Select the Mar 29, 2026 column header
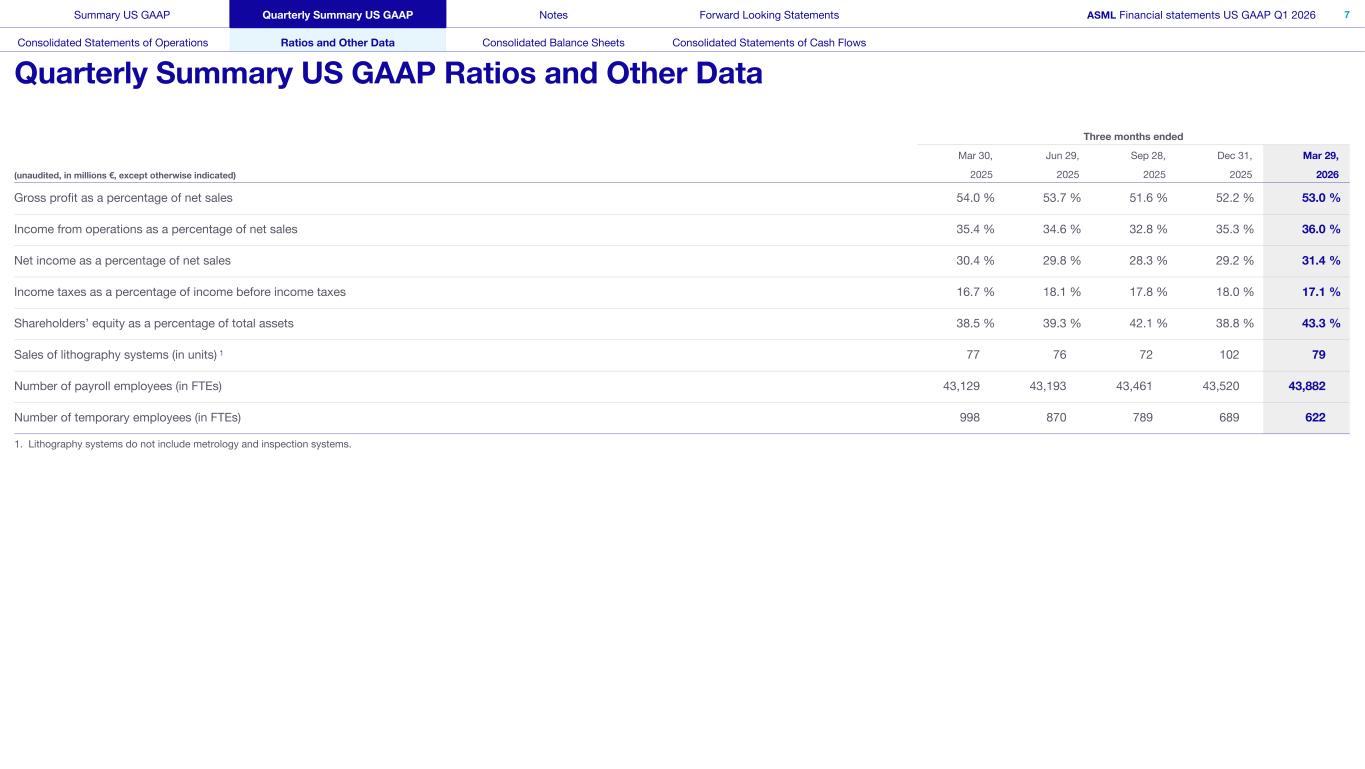The height and width of the screenshot is (769, 1365). pos(1320,165)
